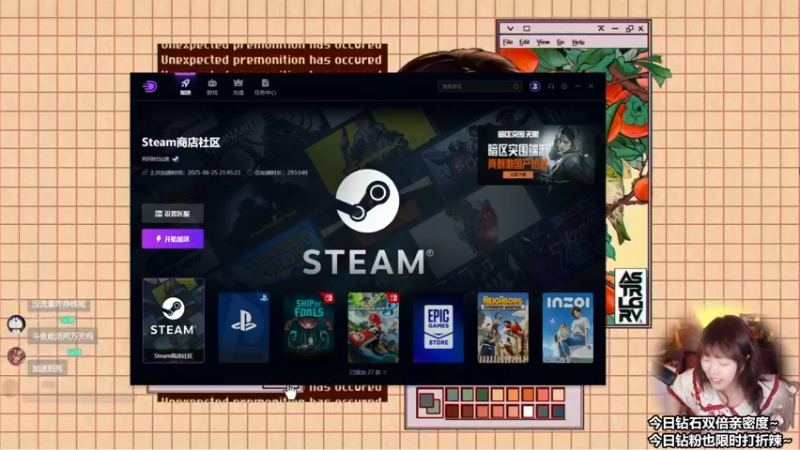Click the verified check badge under title
The width and height of the screenshot is (800, 450).
tap(176, 159)
